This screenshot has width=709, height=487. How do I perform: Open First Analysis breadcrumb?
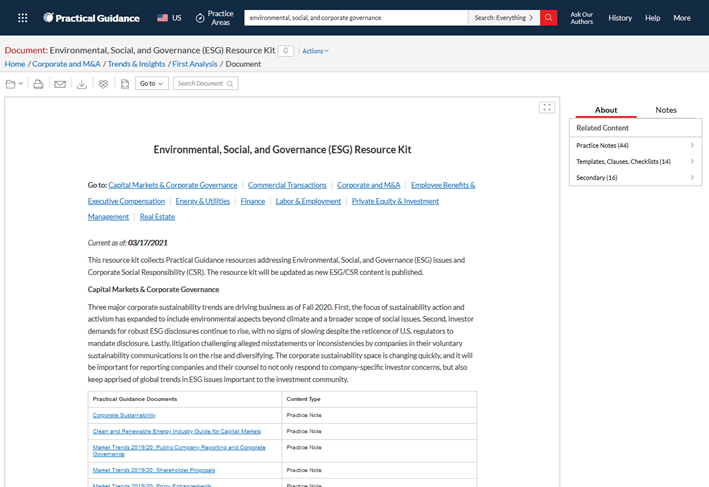pyautogui.click(x=195, y=64)
